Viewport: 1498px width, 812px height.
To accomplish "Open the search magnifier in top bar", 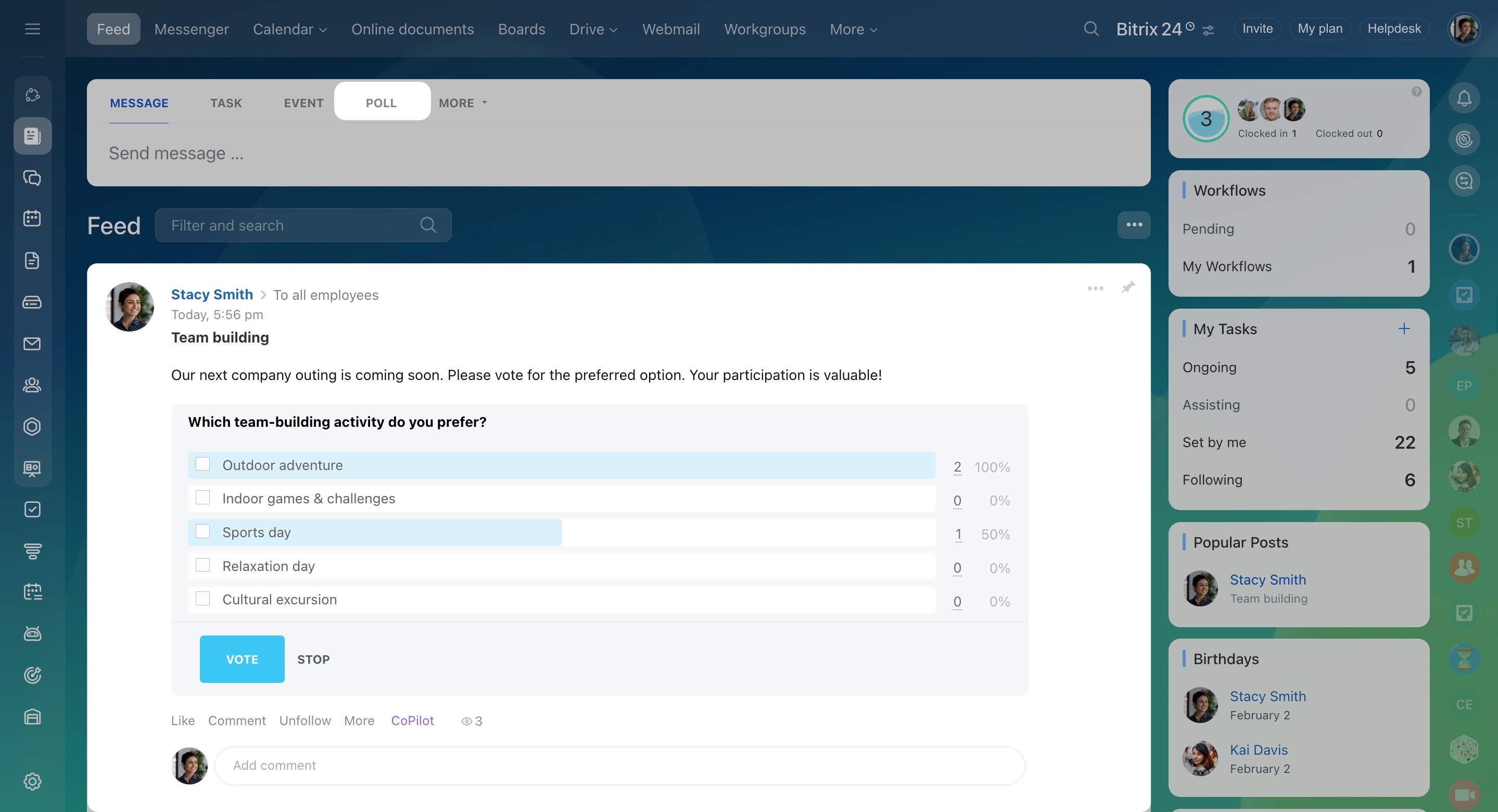I will [x=1091, y=29].
